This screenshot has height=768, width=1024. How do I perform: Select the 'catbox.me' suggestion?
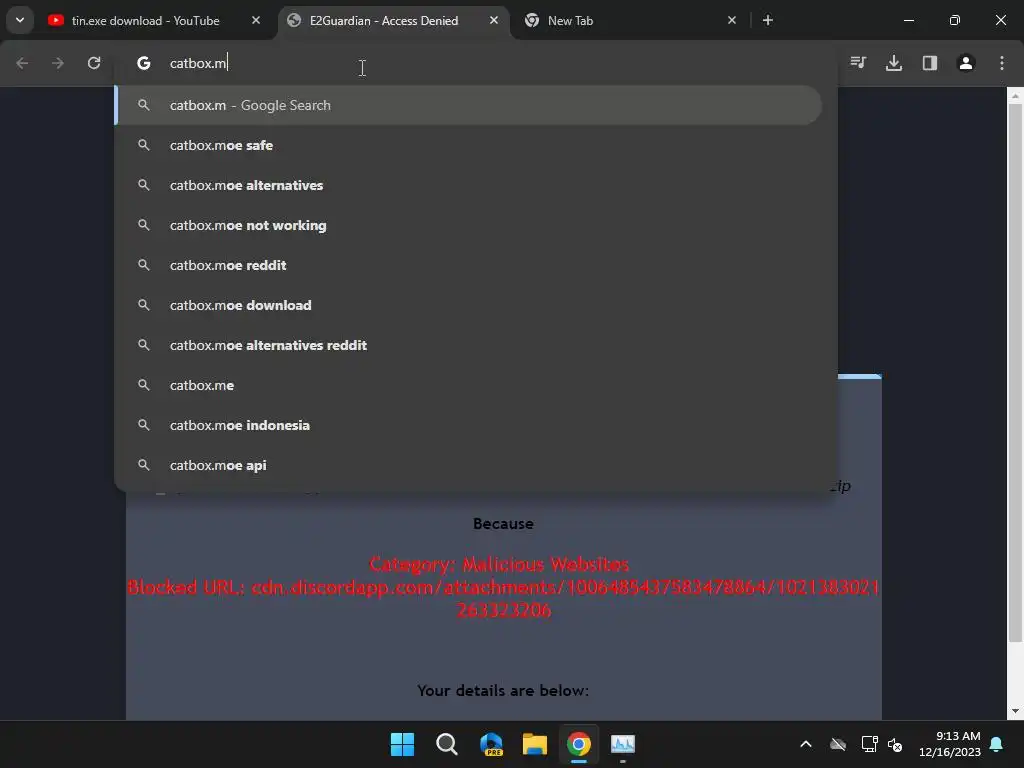[x=468, y=385]
